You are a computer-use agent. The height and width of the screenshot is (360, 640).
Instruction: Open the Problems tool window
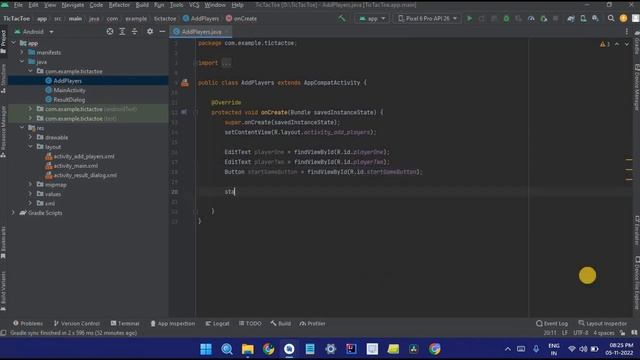coord(28,323)
